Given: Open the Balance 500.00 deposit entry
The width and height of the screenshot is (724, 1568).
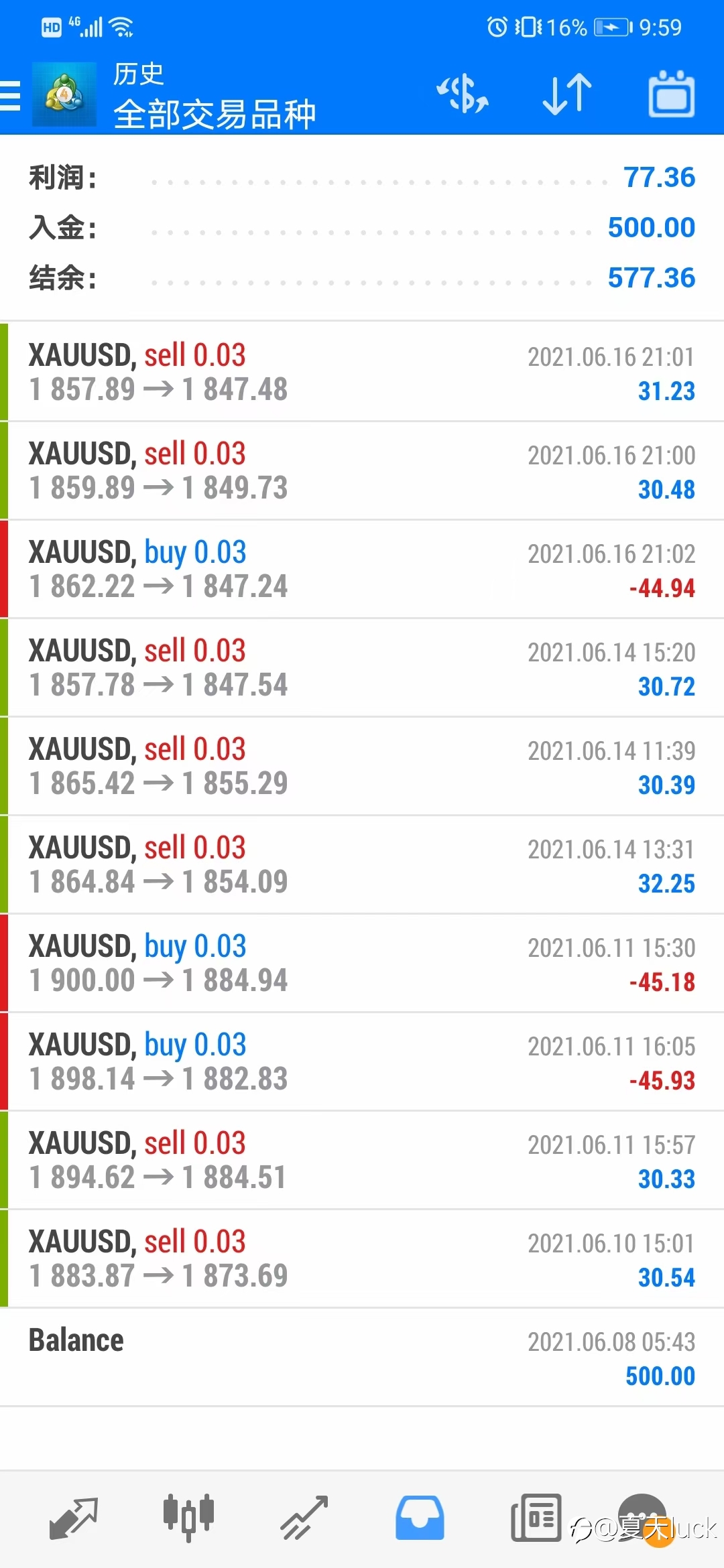Looking at the screenshot, I should point(362,1357).
